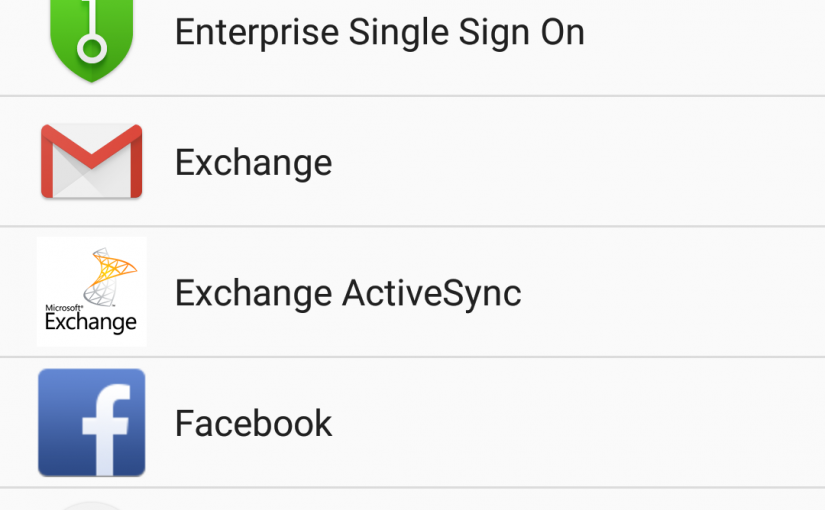Tap the green shield key icon
Screen dimensions: 825x510
pyautogui.click(x=92, y=39)
